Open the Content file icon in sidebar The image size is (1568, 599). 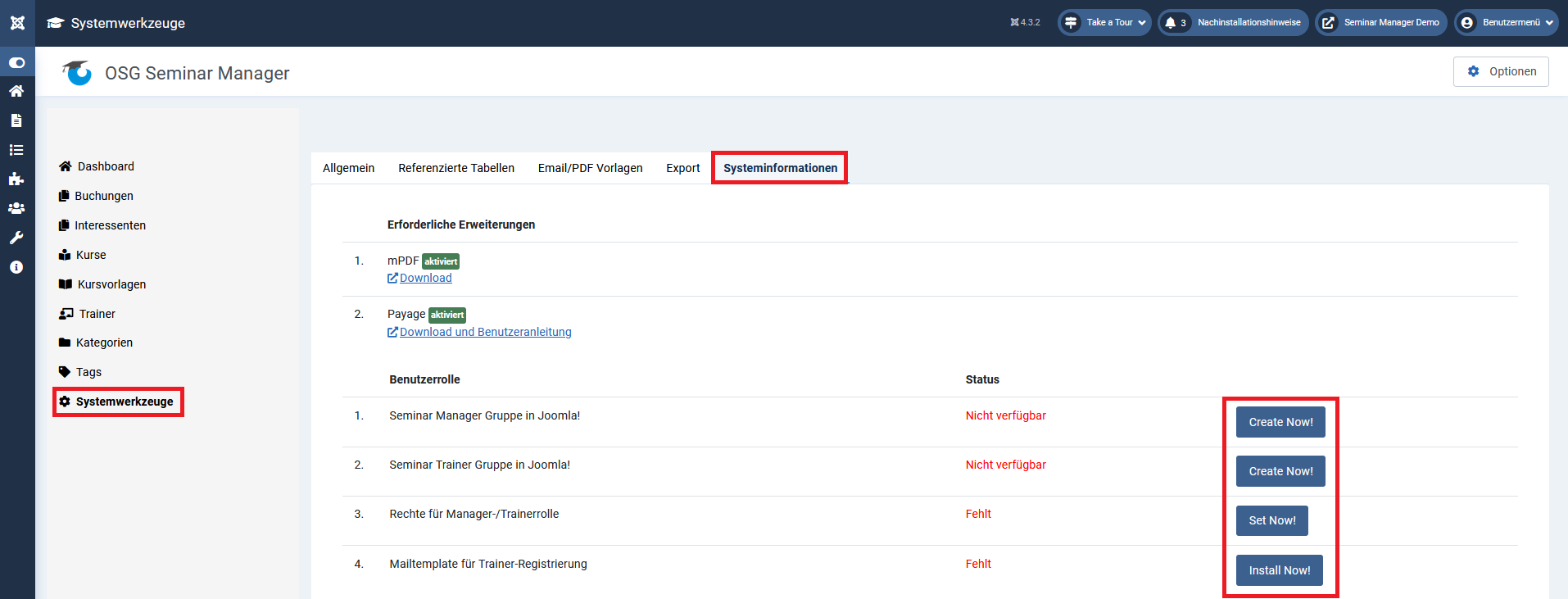(16, 120)
